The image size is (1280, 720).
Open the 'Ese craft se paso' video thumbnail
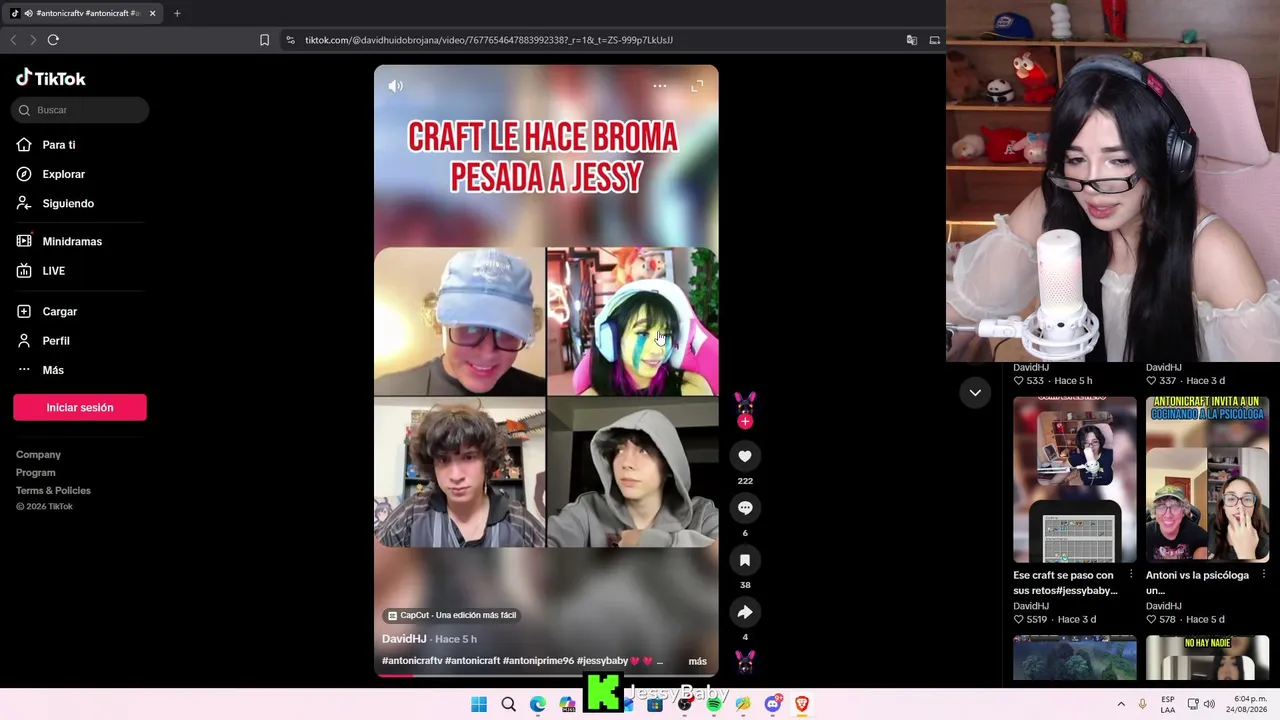point(1075,480)
